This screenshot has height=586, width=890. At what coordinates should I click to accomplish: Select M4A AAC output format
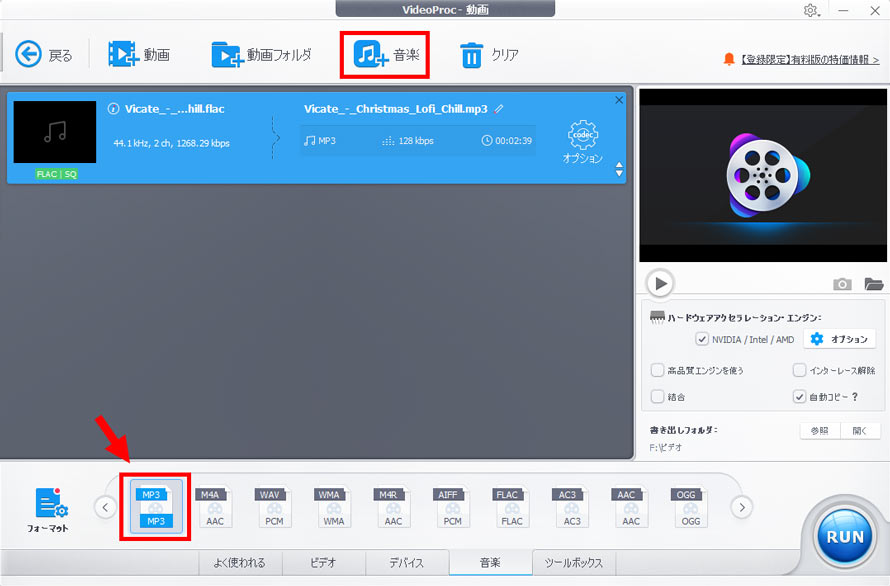click(x=213, y=507)
